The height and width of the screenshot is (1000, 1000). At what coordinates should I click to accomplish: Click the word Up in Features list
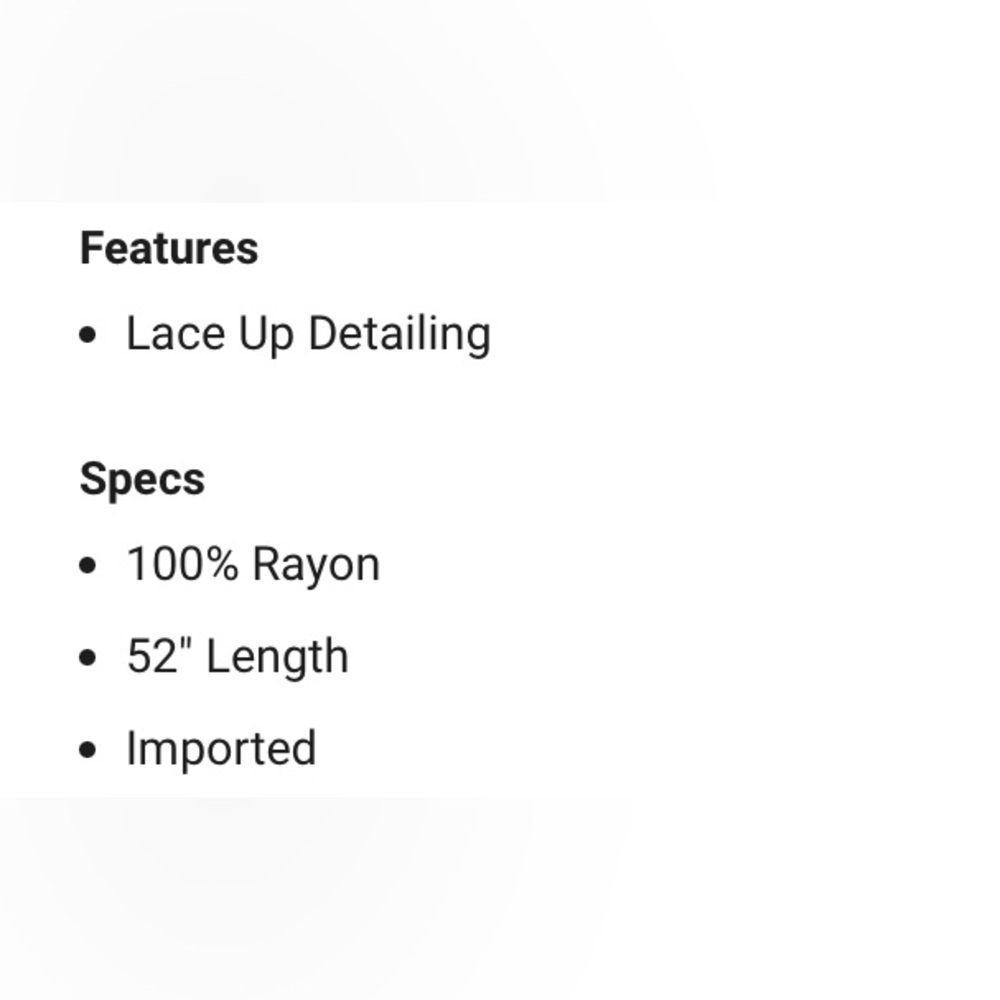265,334
